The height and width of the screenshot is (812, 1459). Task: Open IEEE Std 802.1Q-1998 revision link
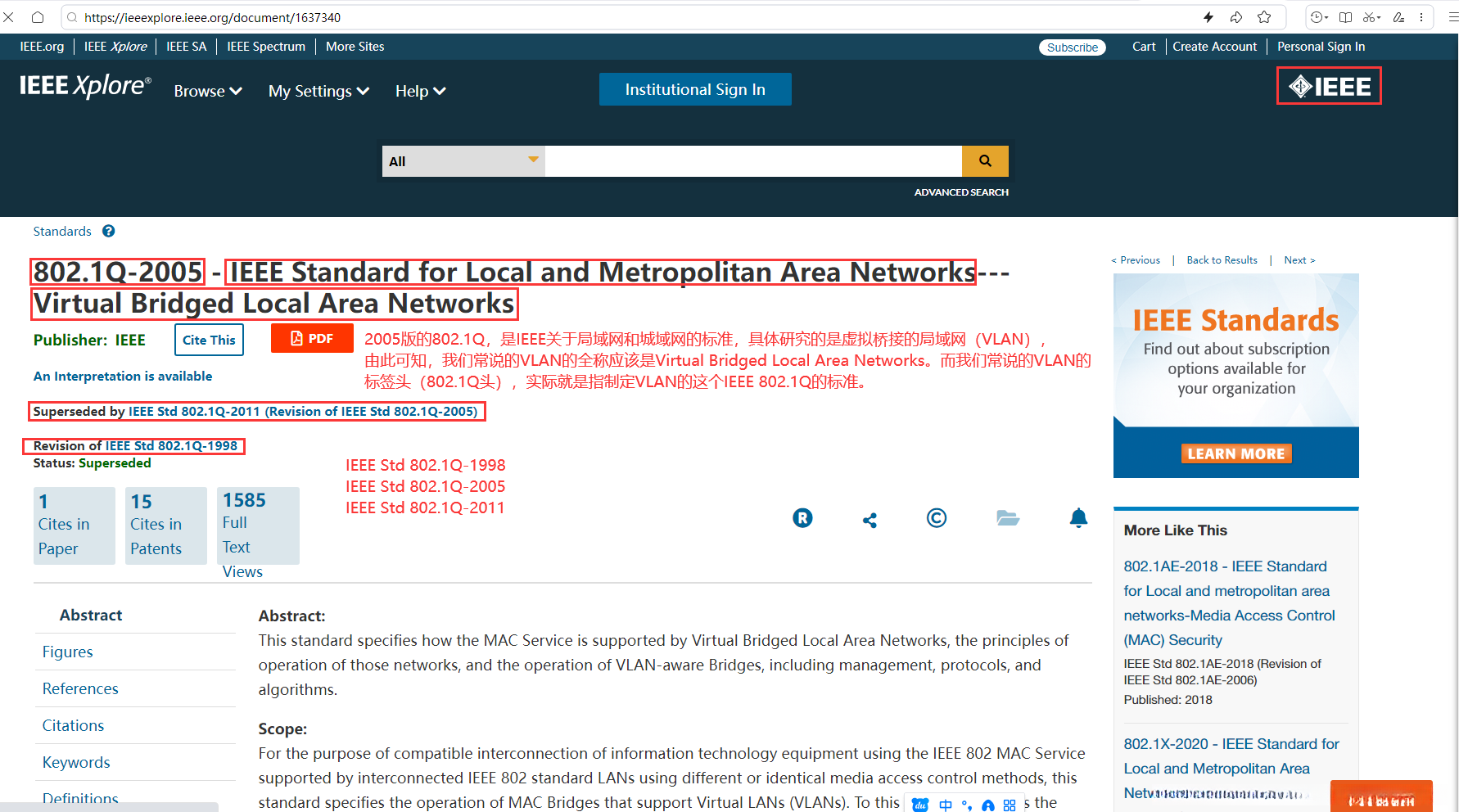pyautogui.click(x=171, y=446)
